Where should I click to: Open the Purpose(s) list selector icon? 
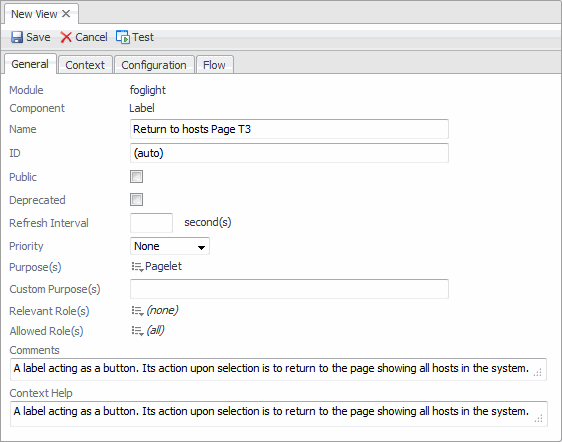[138, 267]
